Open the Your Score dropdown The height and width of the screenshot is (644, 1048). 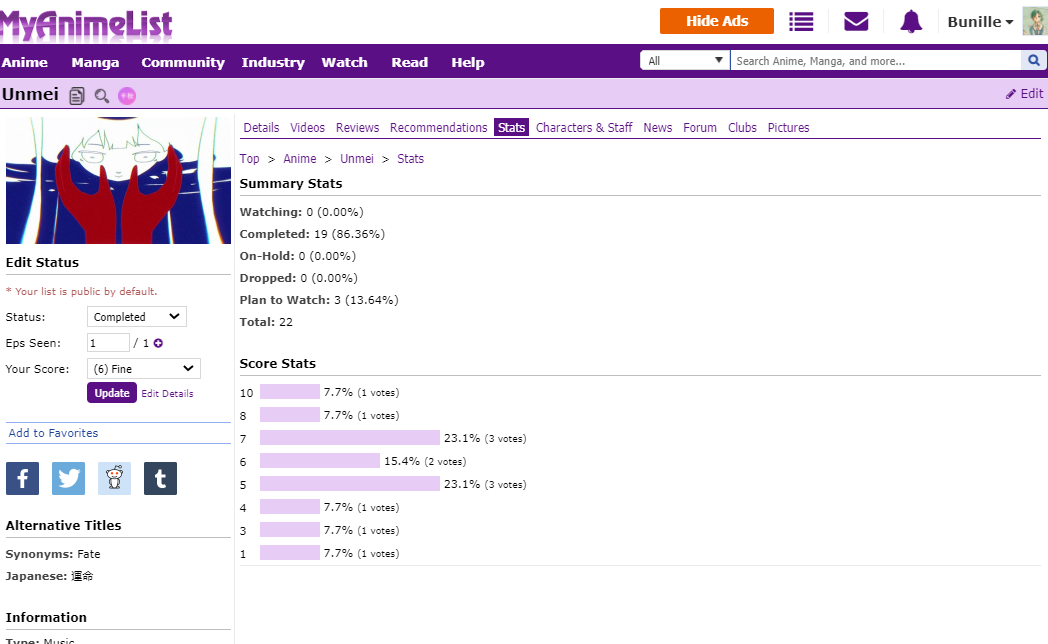143,369
